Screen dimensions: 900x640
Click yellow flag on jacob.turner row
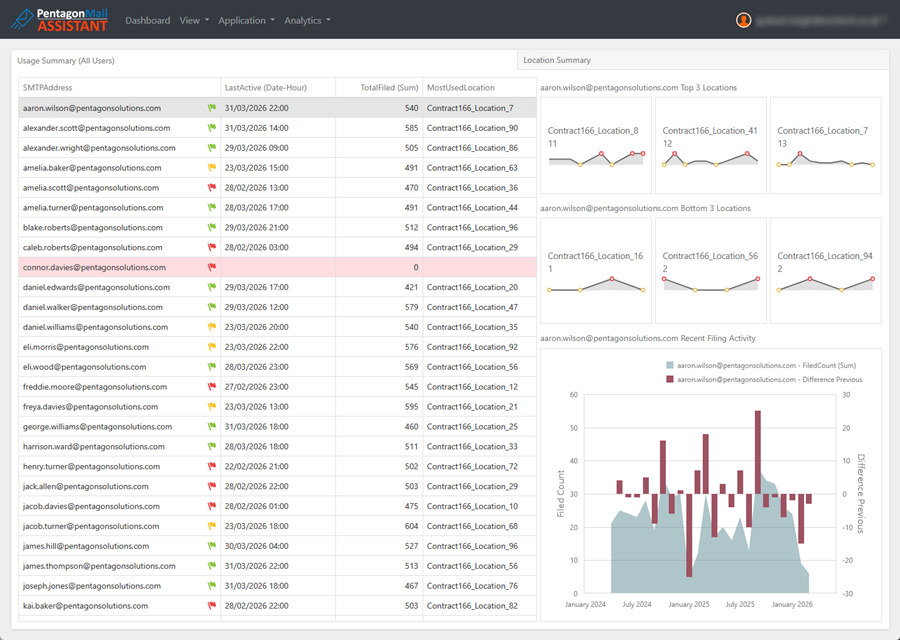point(212,526)
